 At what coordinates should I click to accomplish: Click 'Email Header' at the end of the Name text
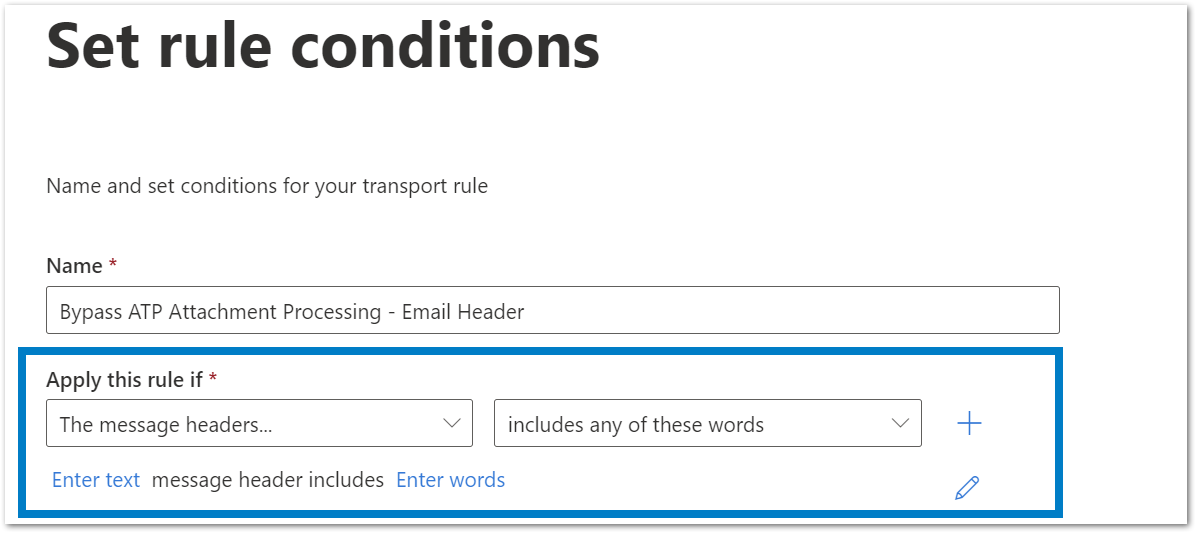point(473,311)
